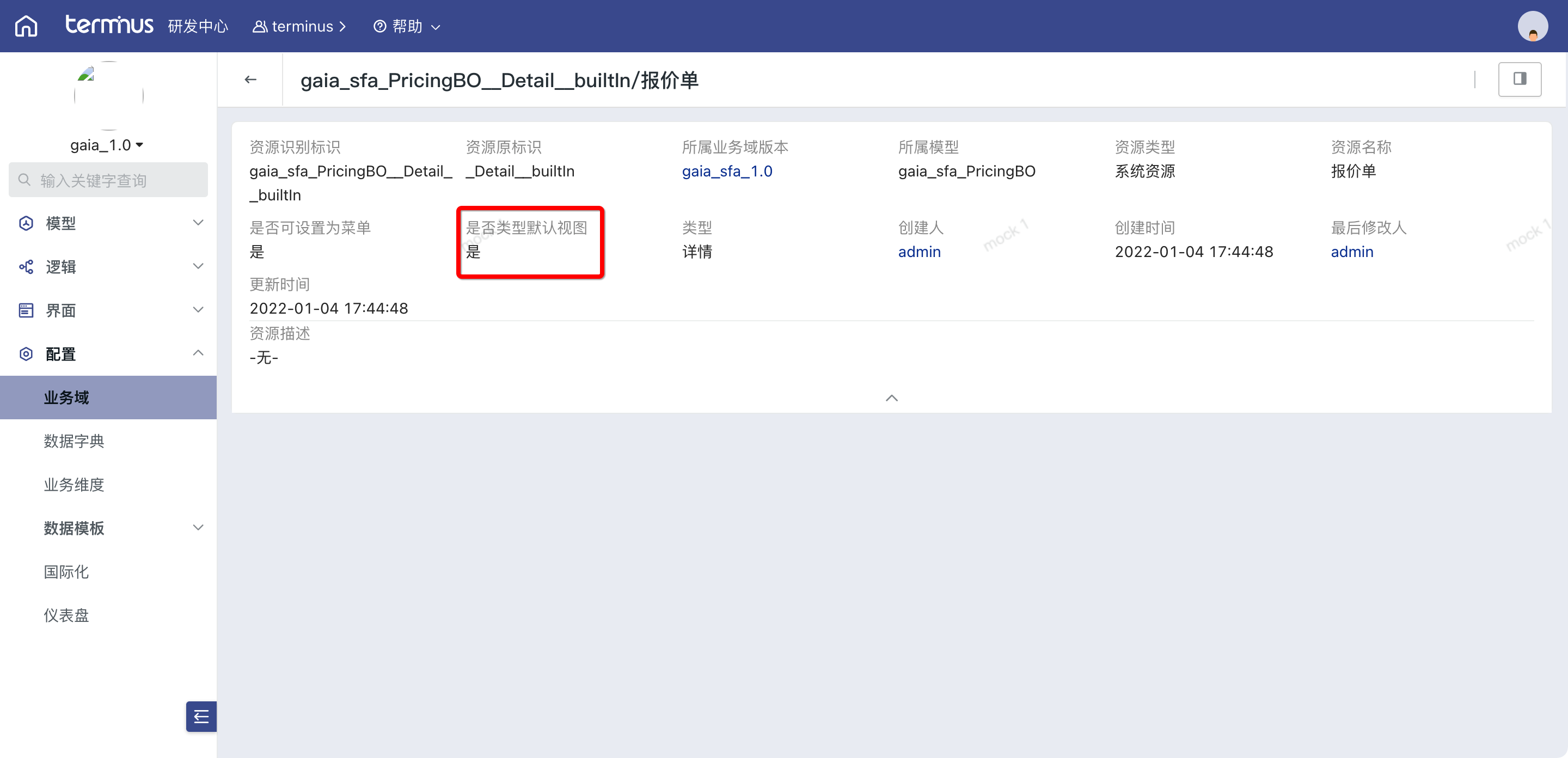Click the search magnifier icon
1568x758 pixels.
[24, 180]
